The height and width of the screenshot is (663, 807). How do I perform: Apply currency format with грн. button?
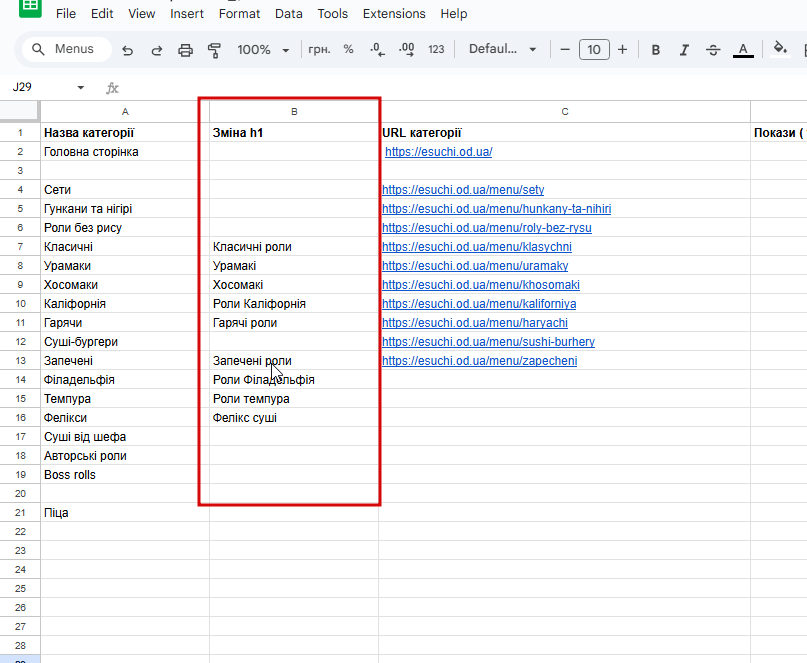click(319, 49)
